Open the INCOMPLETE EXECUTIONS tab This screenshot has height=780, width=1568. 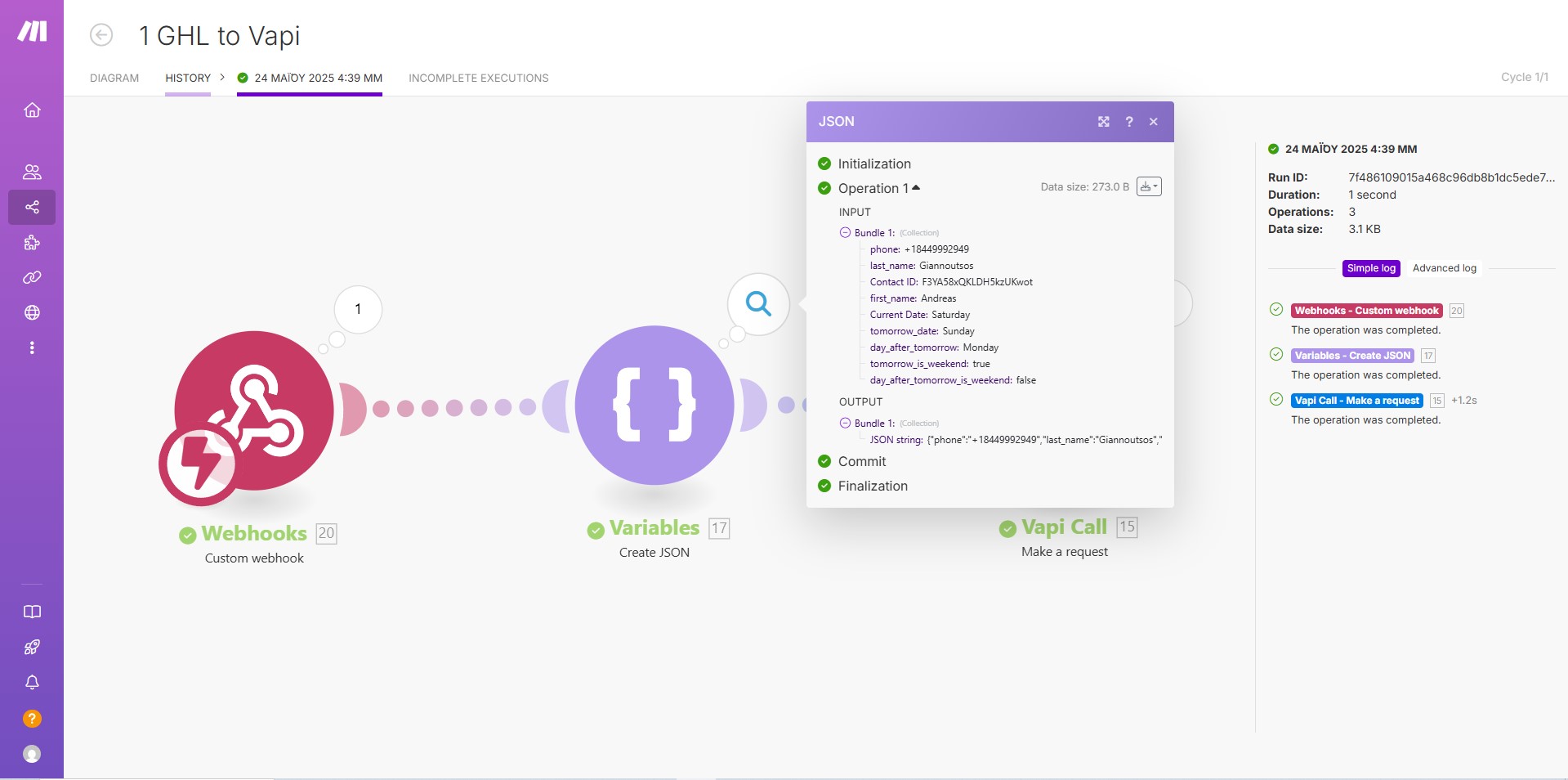(x=479, y=78)
